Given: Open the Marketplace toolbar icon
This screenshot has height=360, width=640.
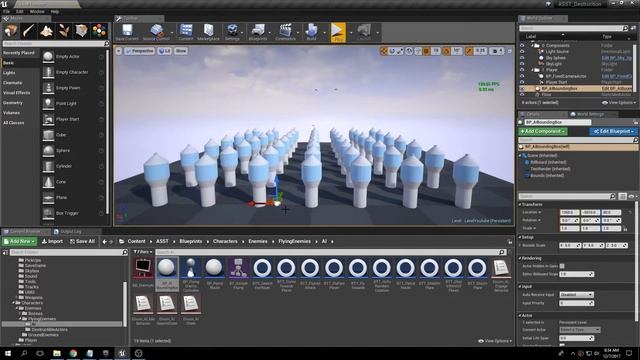Looking at the screenshot, I should pos(209,32).
